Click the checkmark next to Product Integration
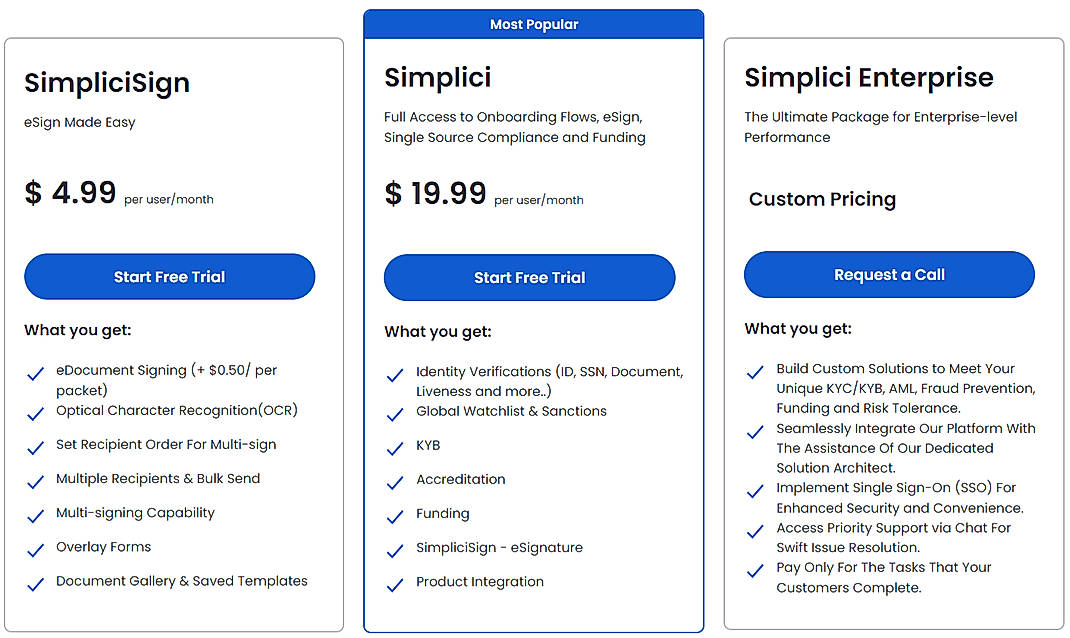 (395, 582)
